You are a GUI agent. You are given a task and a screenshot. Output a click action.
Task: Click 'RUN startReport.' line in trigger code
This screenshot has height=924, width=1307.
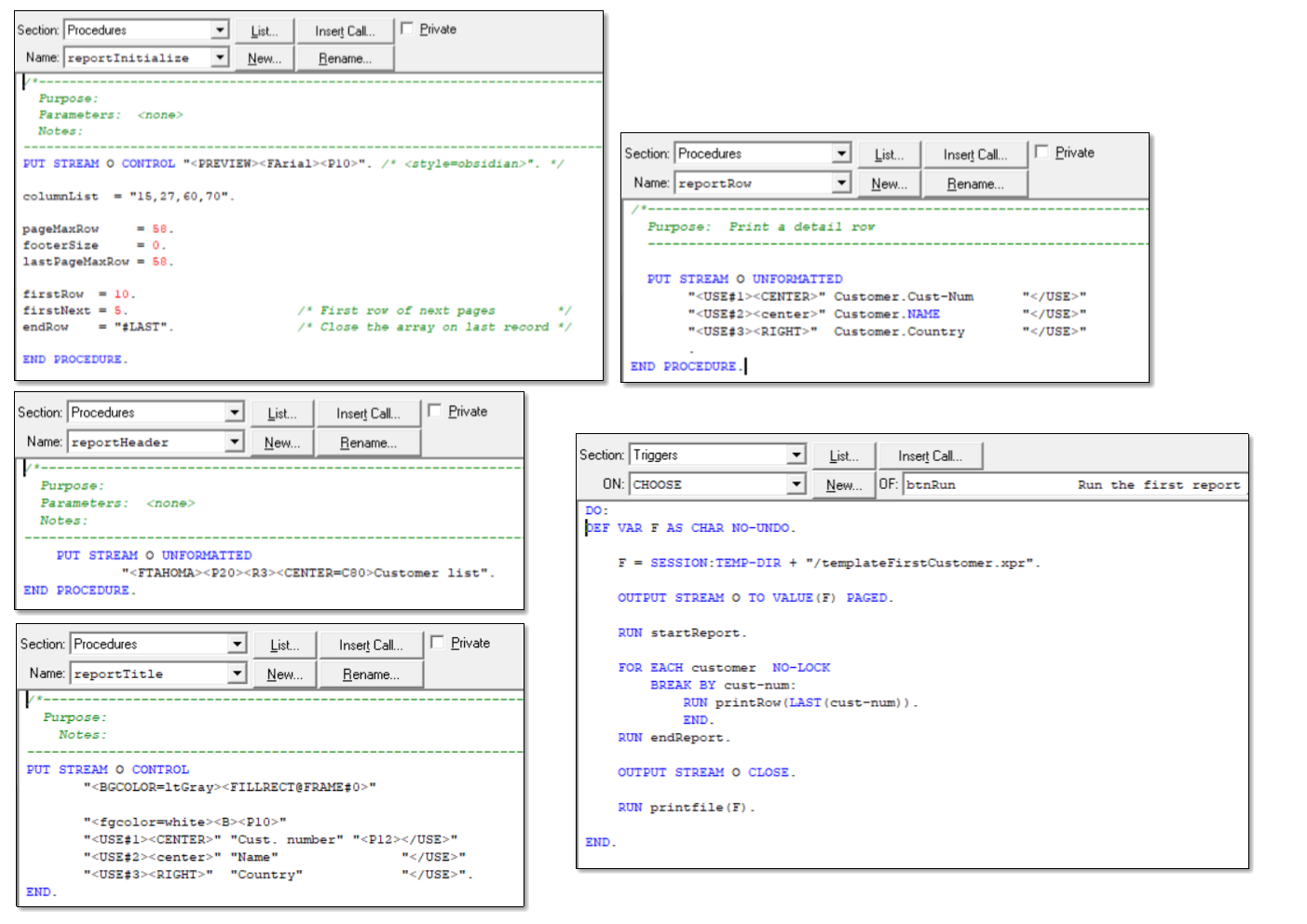[682, 632]
